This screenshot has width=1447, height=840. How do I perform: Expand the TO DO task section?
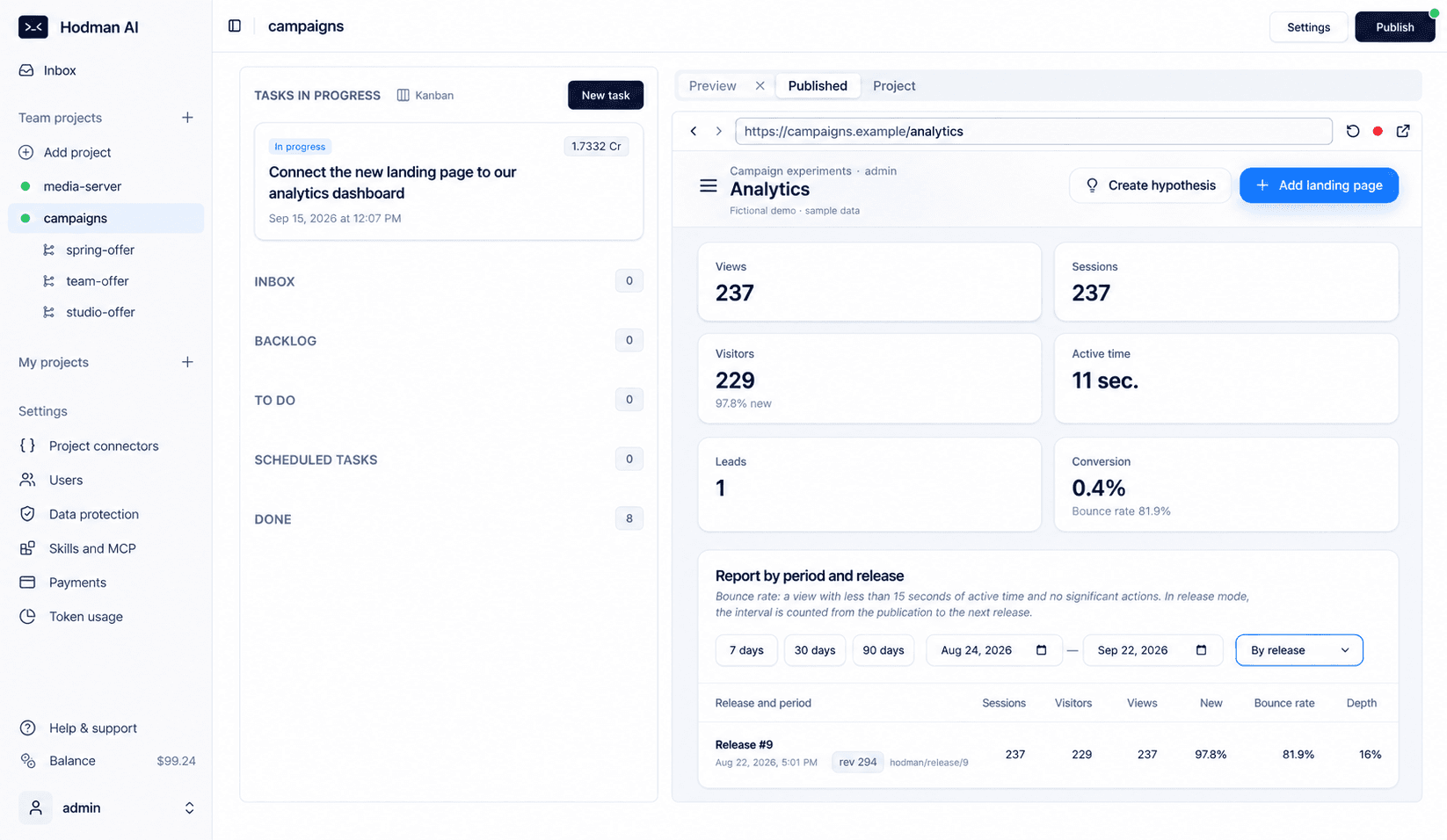pos(448,400)
